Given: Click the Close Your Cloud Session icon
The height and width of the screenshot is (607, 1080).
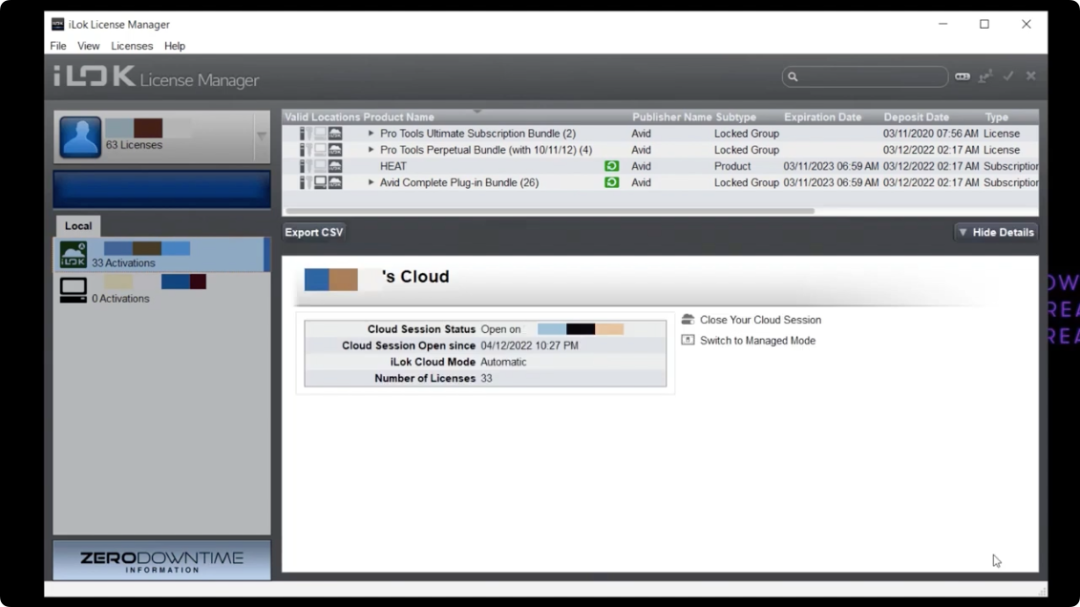Looking at the screenshot, I should [x=688, y=320].
